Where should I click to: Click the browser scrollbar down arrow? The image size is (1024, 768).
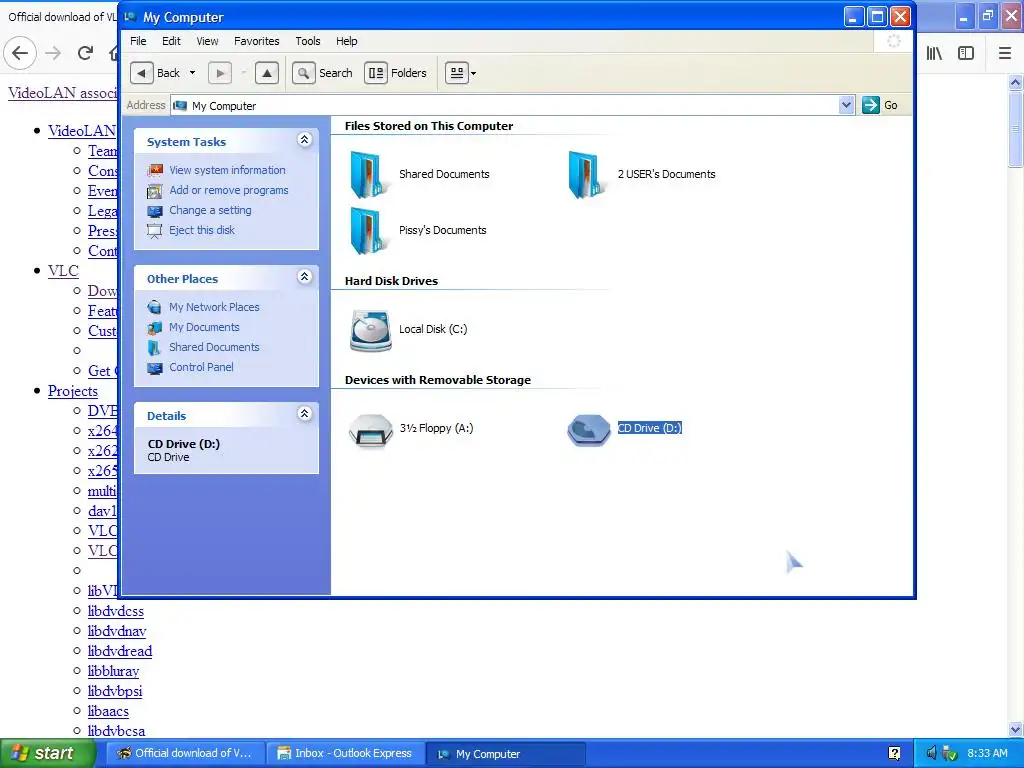coord(1016,729)
